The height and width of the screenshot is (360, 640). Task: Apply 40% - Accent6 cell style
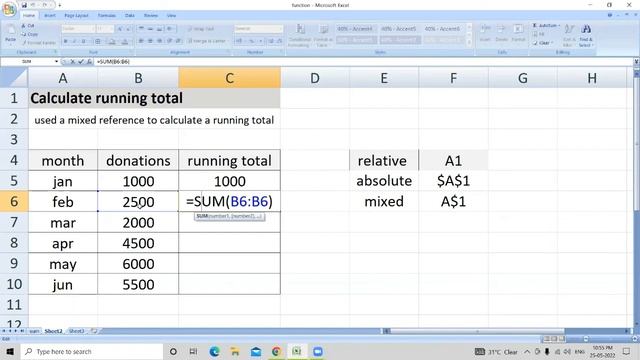(442, 29)
